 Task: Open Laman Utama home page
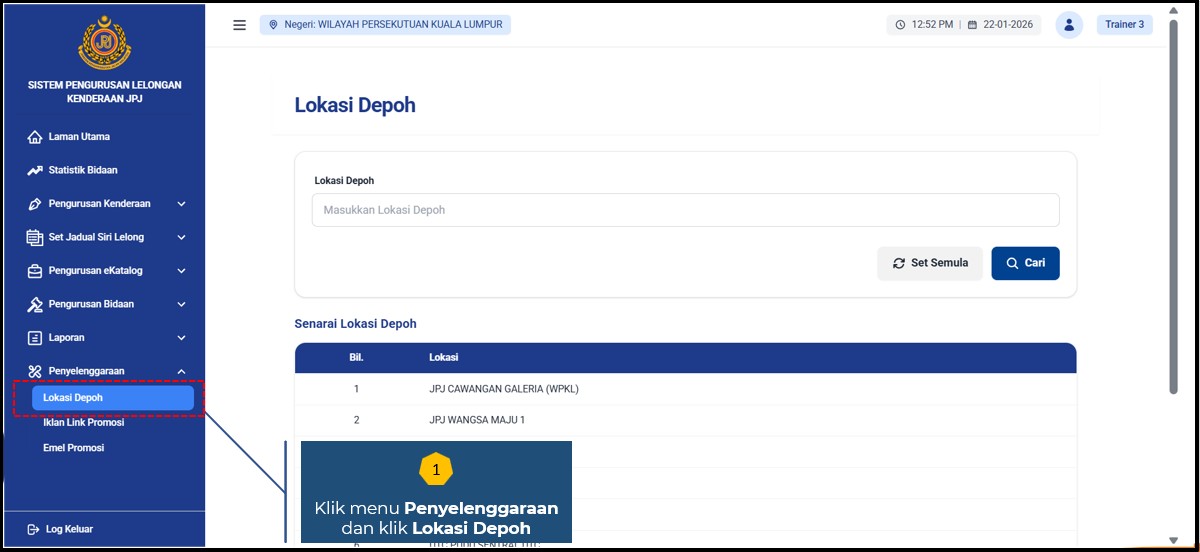[x=78, y=137]
